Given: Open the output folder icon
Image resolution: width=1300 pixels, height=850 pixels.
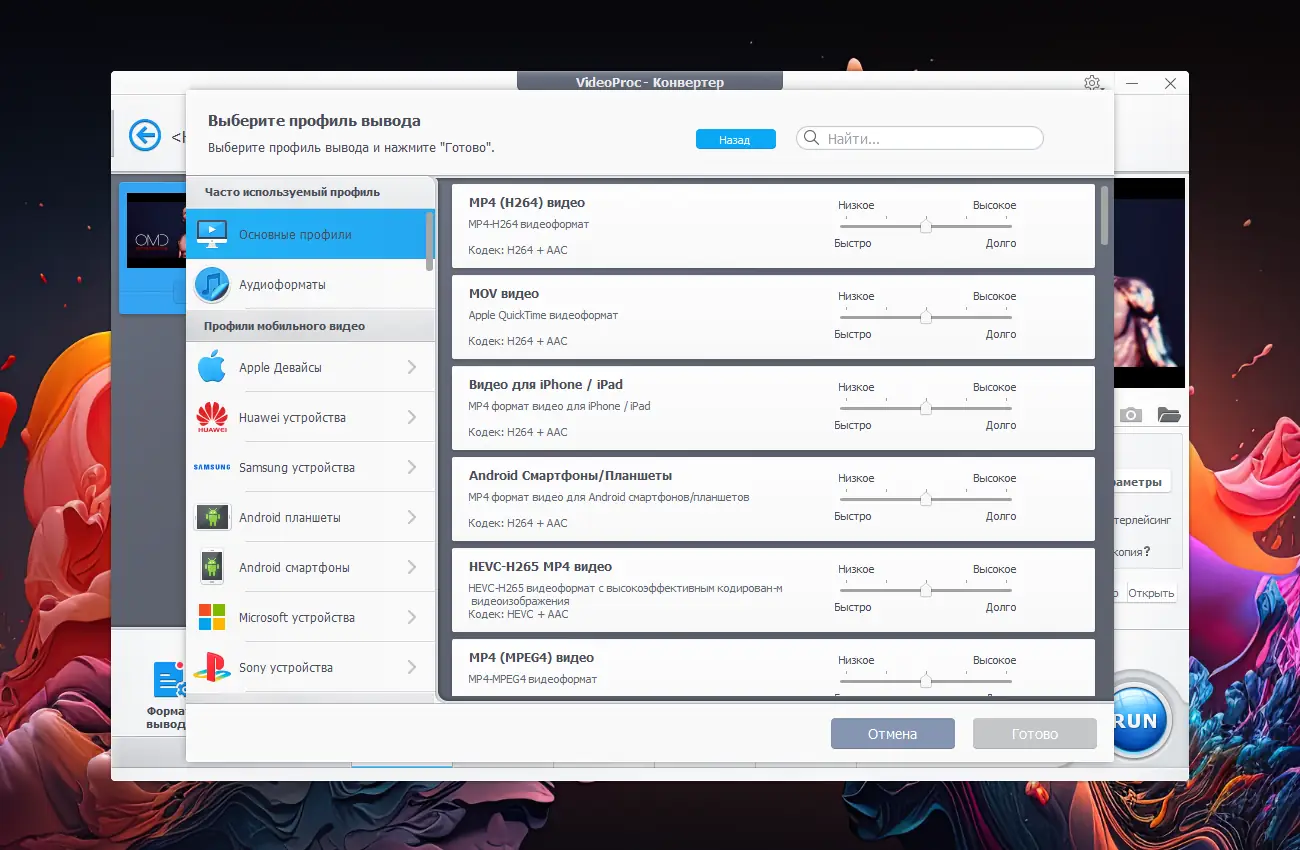Looking at the screenshot, I should pos(1169,415).
